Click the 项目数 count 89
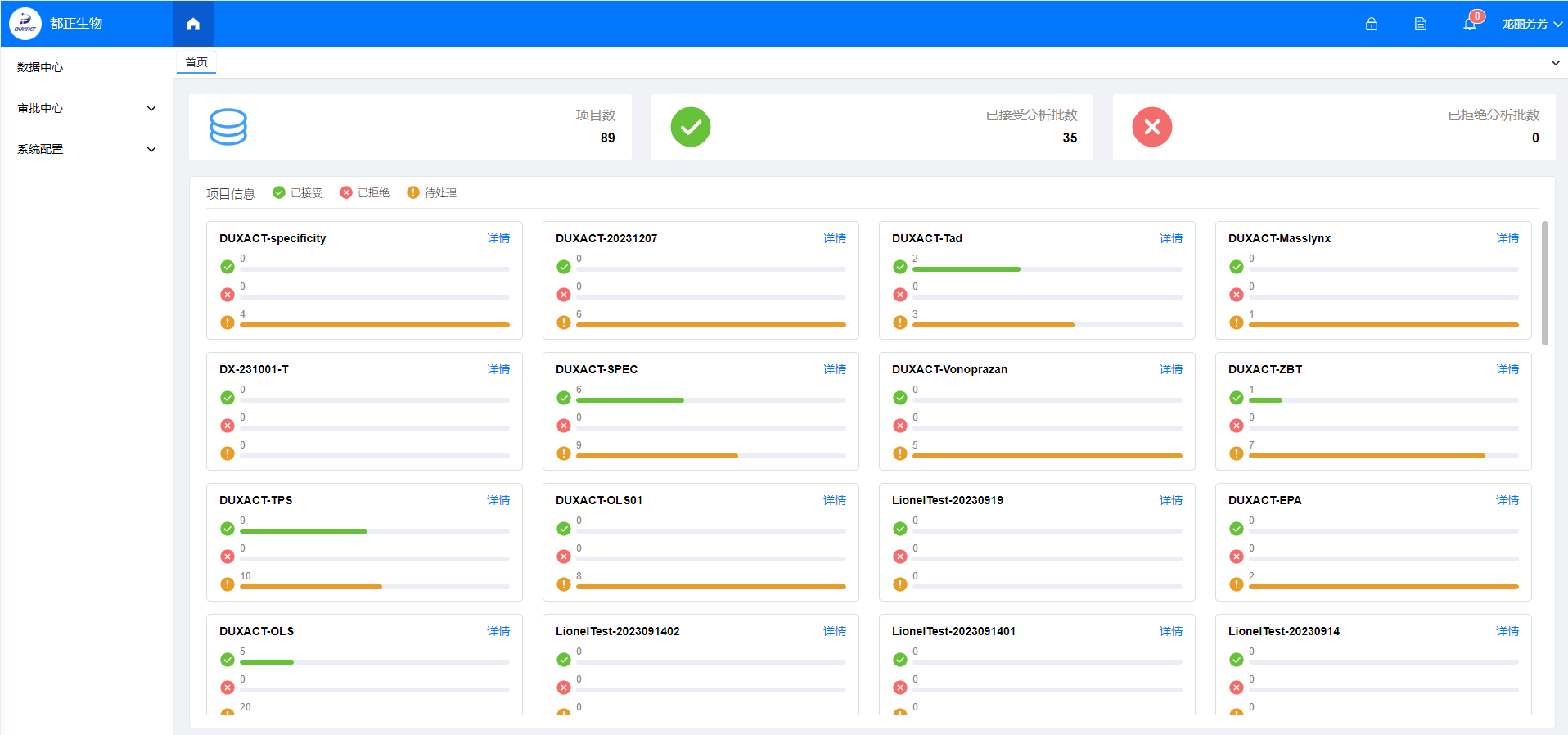The image size is (1568, 735). [x=607, y=138]
